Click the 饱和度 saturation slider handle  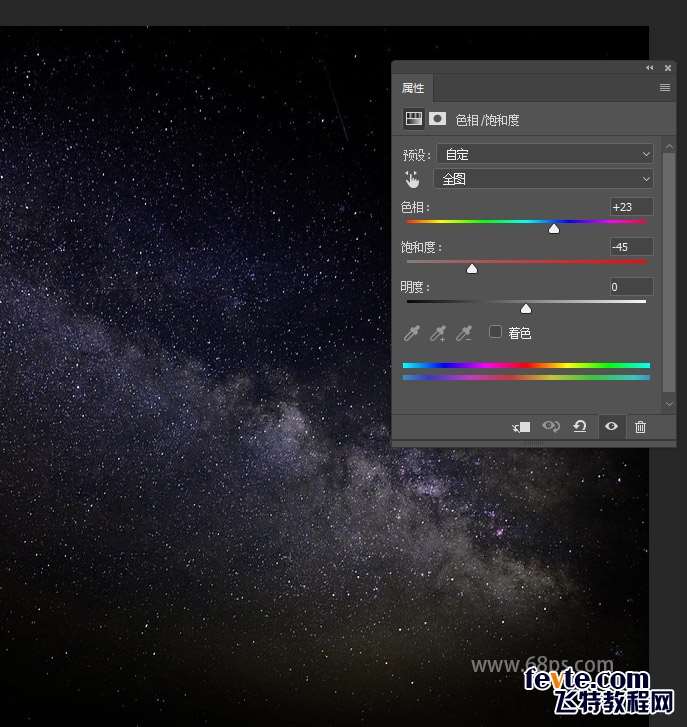472,268
